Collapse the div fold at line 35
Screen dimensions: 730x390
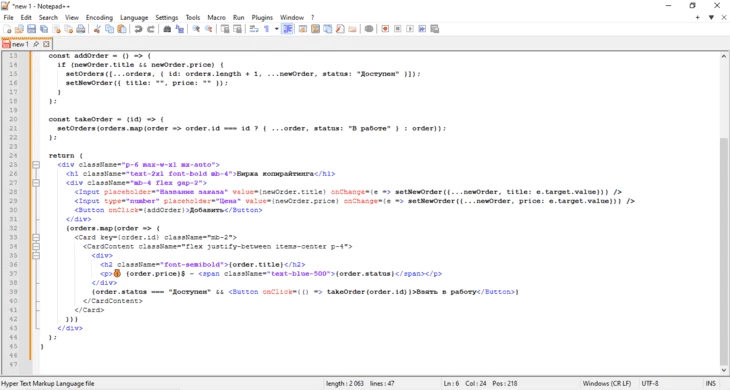coord(36,256)
